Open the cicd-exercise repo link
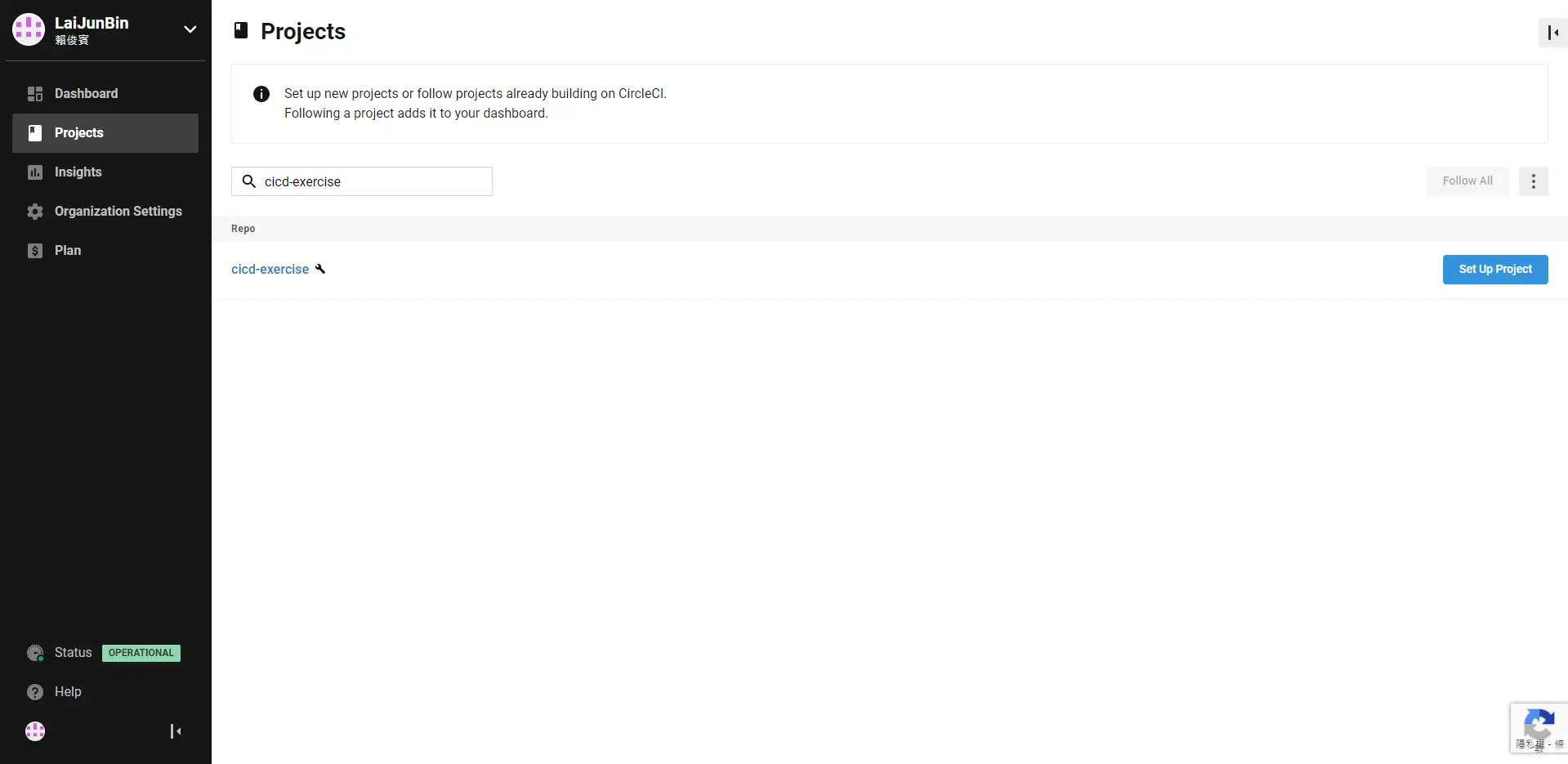The image size is (1568, 764). point(270,269)
